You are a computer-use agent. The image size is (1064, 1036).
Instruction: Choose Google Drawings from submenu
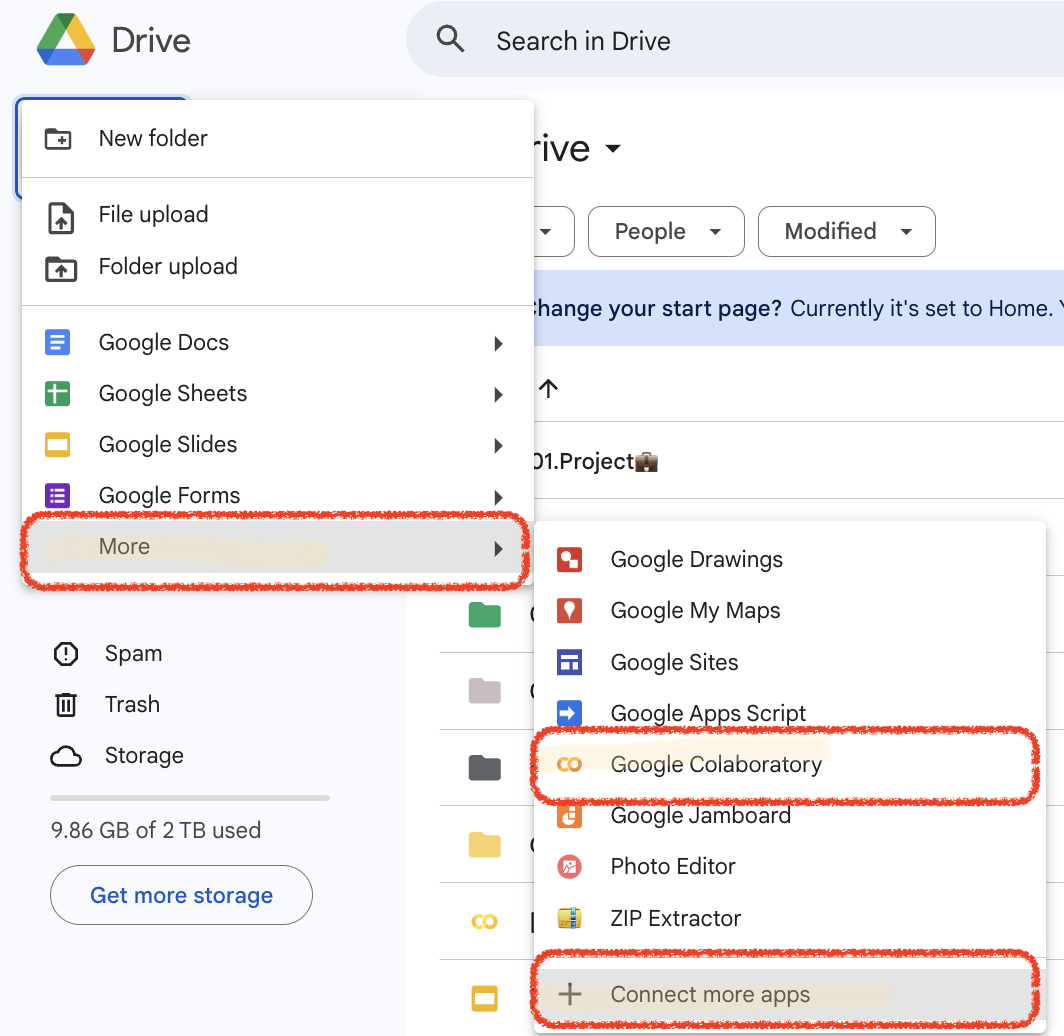click(790, 560)
